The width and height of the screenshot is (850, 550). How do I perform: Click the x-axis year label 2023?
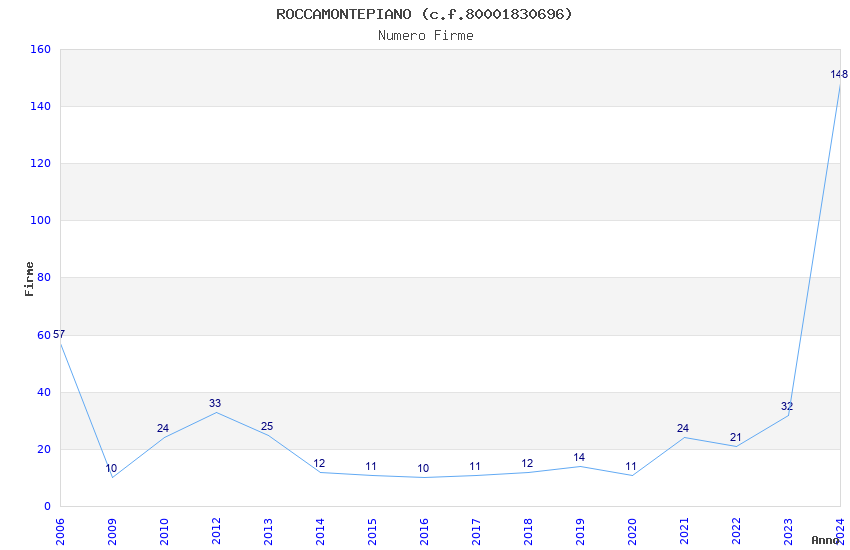tap(788, 532)
